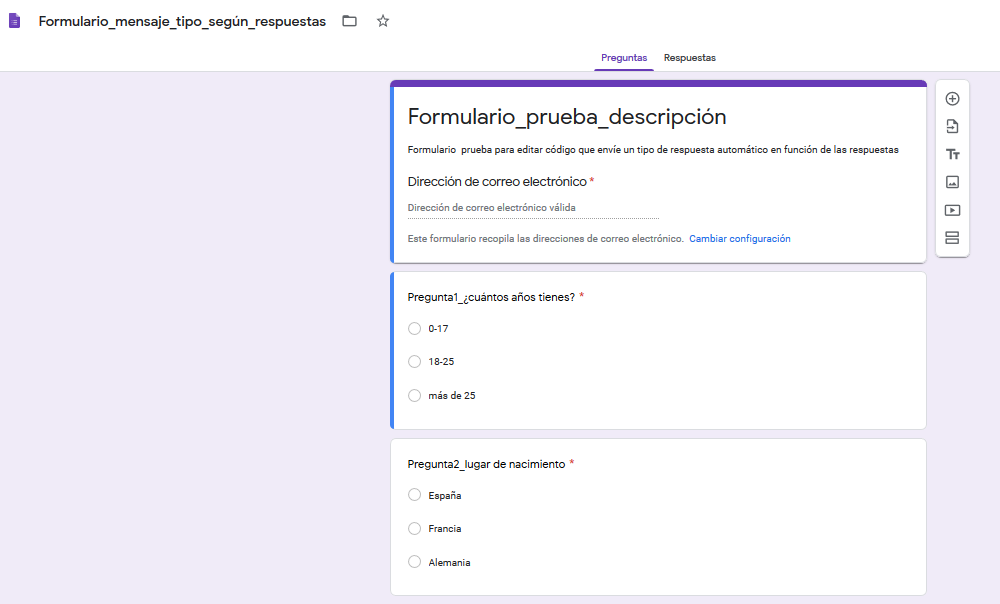Switch to the Respuestas tab
1000x604 pixels.
(x=689, y=58)
